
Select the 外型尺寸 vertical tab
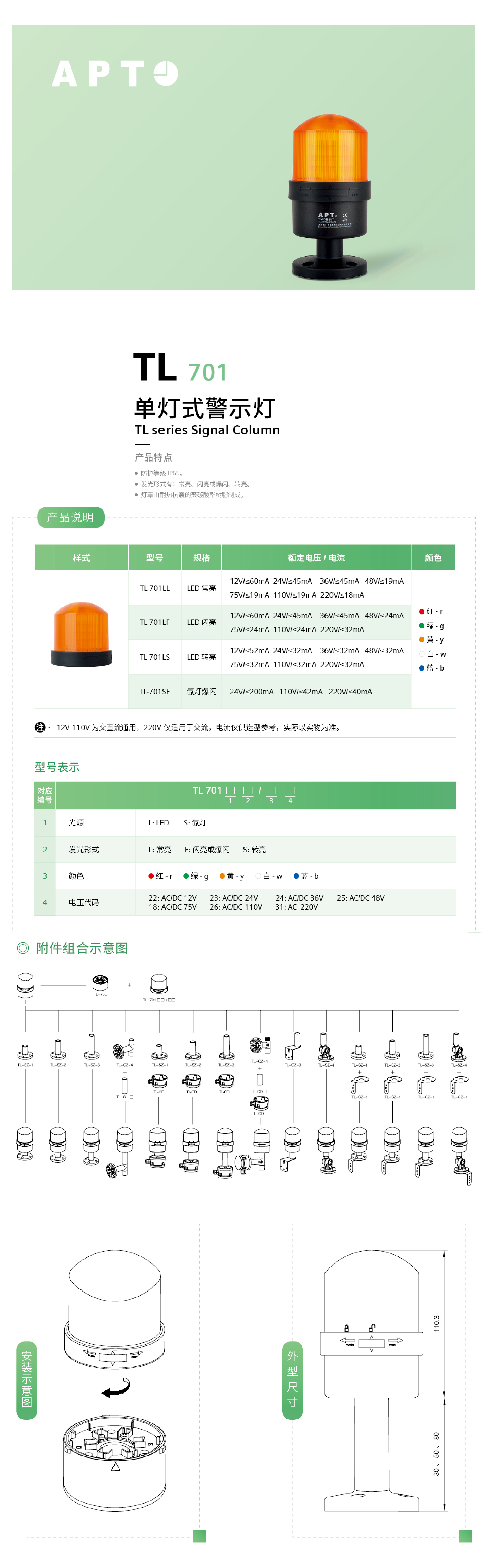pos(292,1378)
